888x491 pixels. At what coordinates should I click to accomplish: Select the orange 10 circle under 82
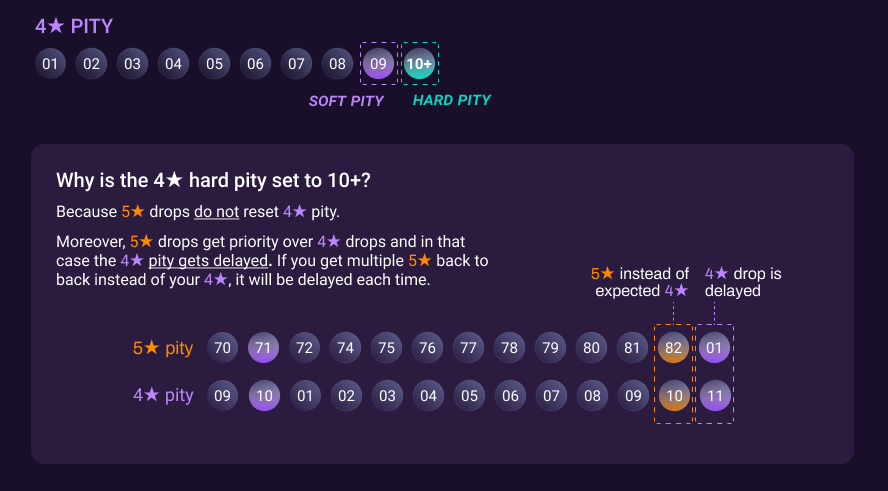pyautogui.click(x=673, y=395)
